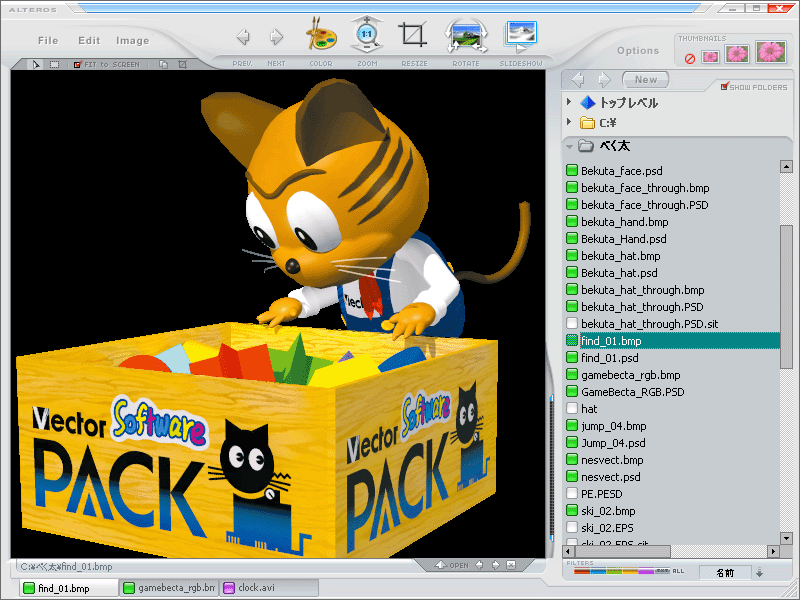Image resolution: width=800 pixels, height=600 pixels.
Task: Choose the smallest flower thumbnail size
Action: (710, 57)
